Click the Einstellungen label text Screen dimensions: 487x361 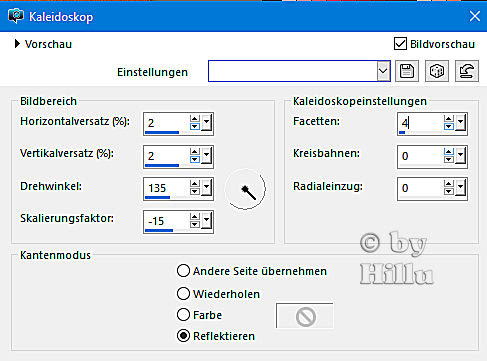[152, 72]
